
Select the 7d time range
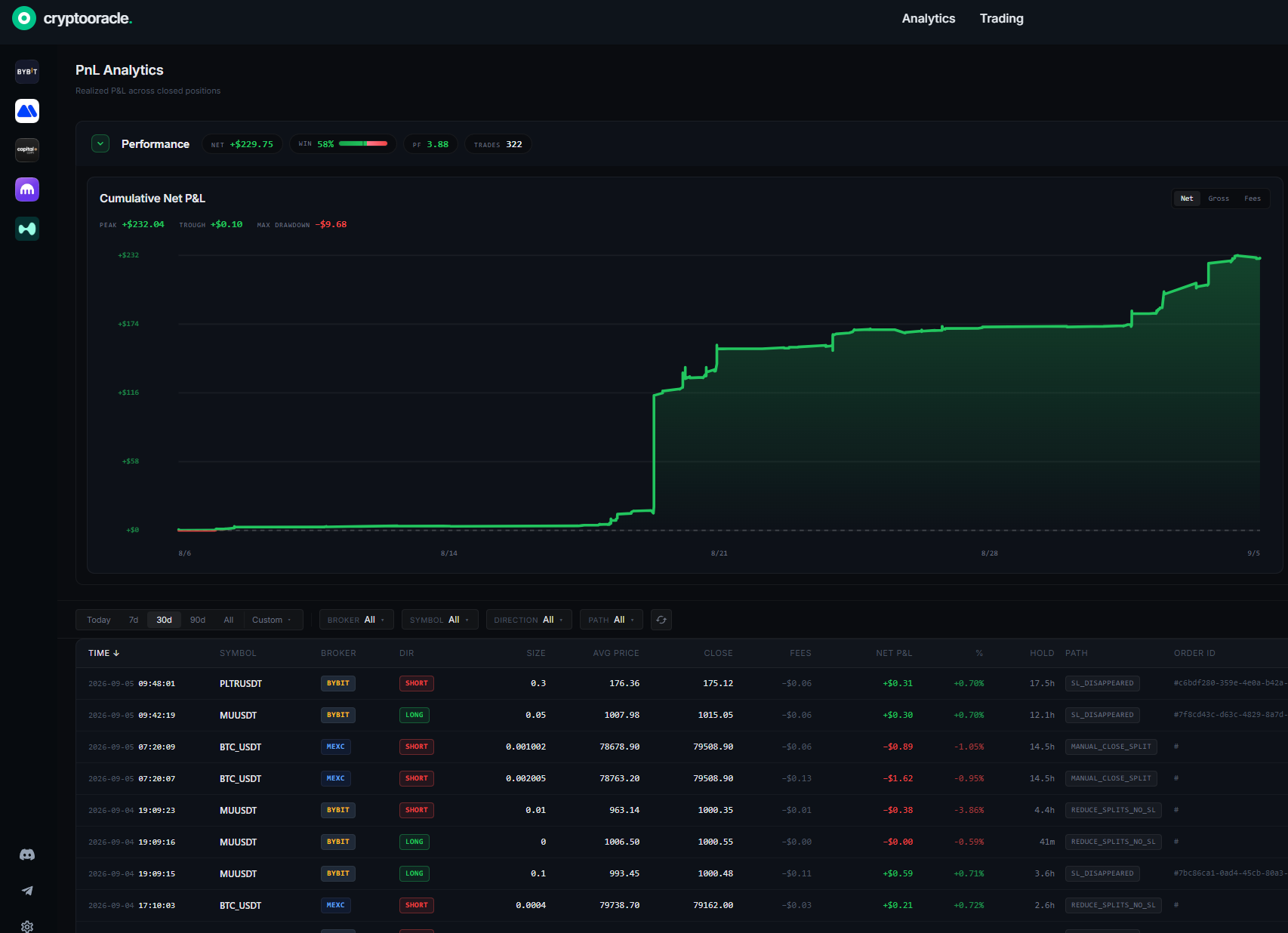(134, 620)
